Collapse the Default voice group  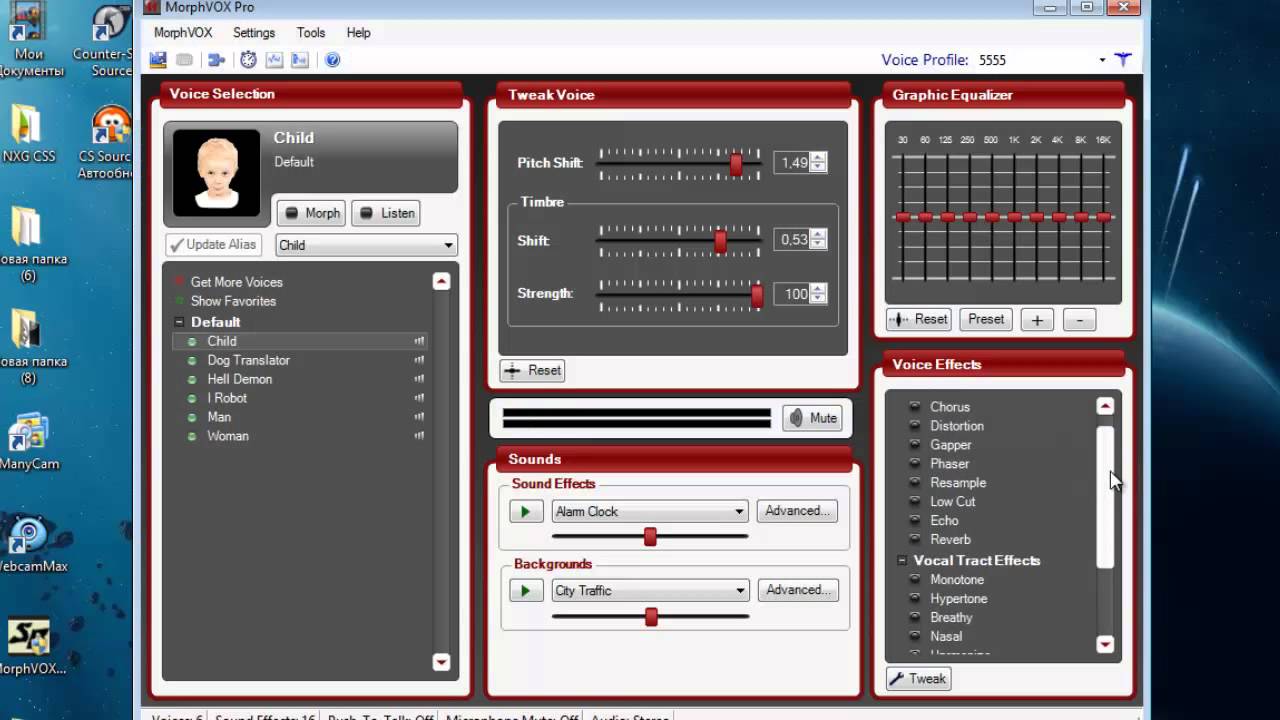[x=179, y=322]
